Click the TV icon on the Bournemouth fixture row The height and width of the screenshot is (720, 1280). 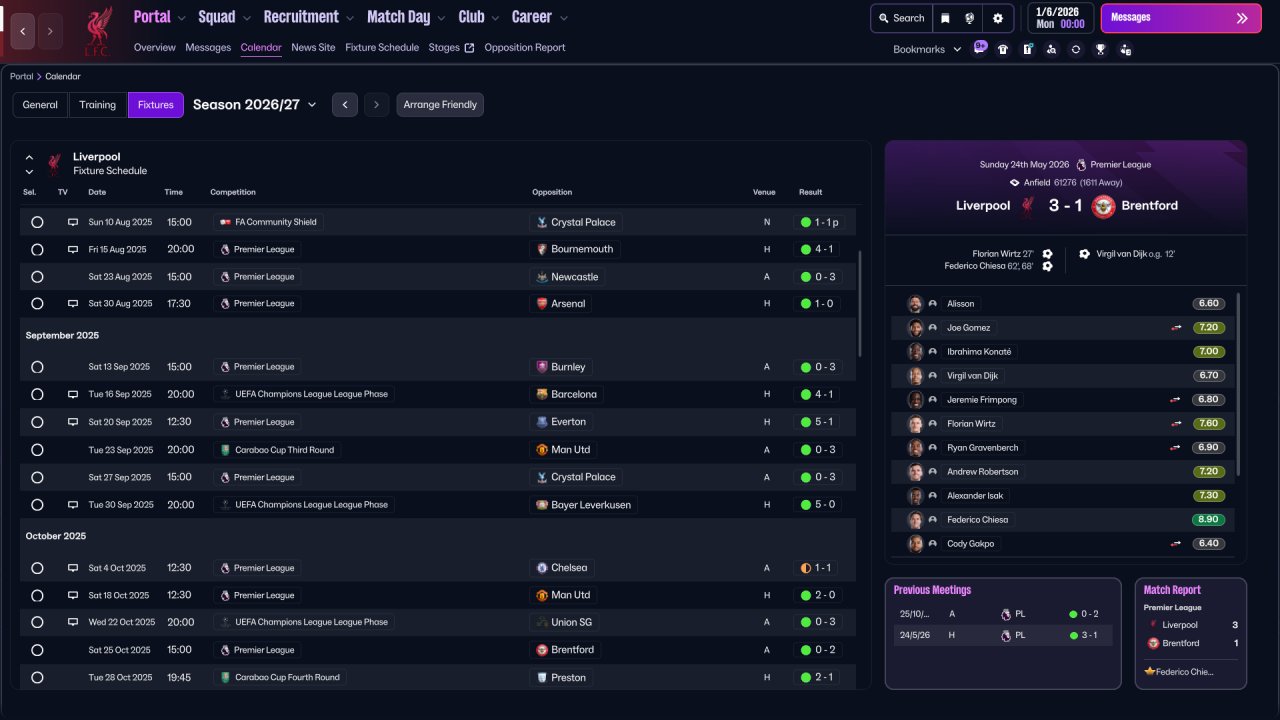point(73,249)
